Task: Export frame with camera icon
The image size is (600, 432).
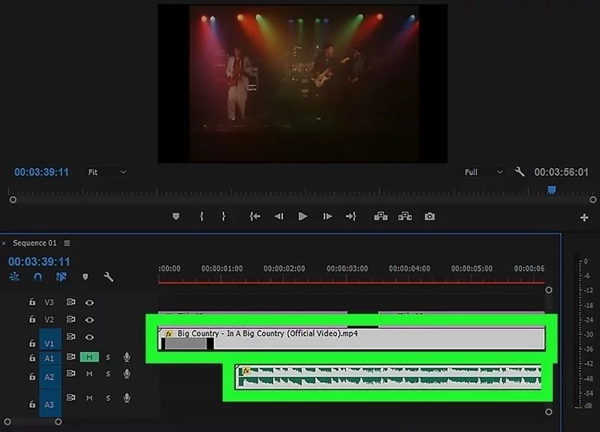Action: pos(430,217)
